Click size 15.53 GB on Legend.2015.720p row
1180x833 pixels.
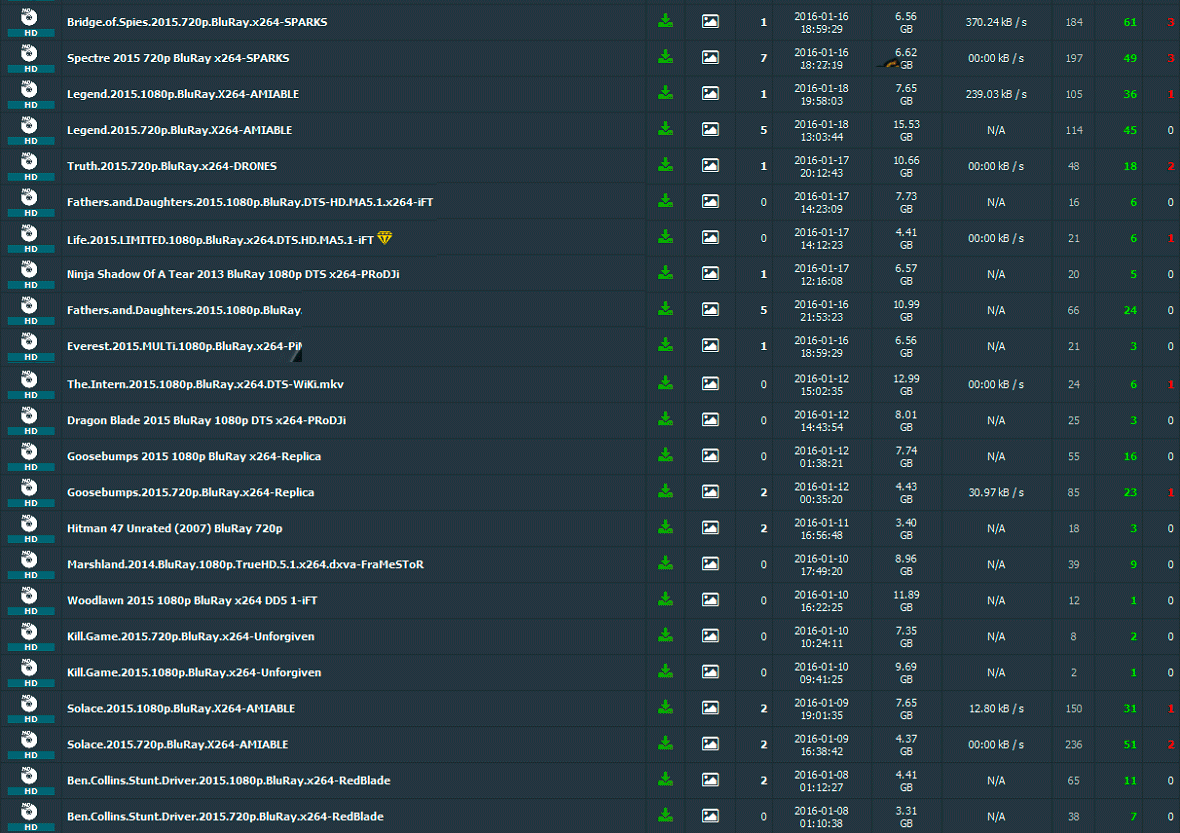point(906,130)
